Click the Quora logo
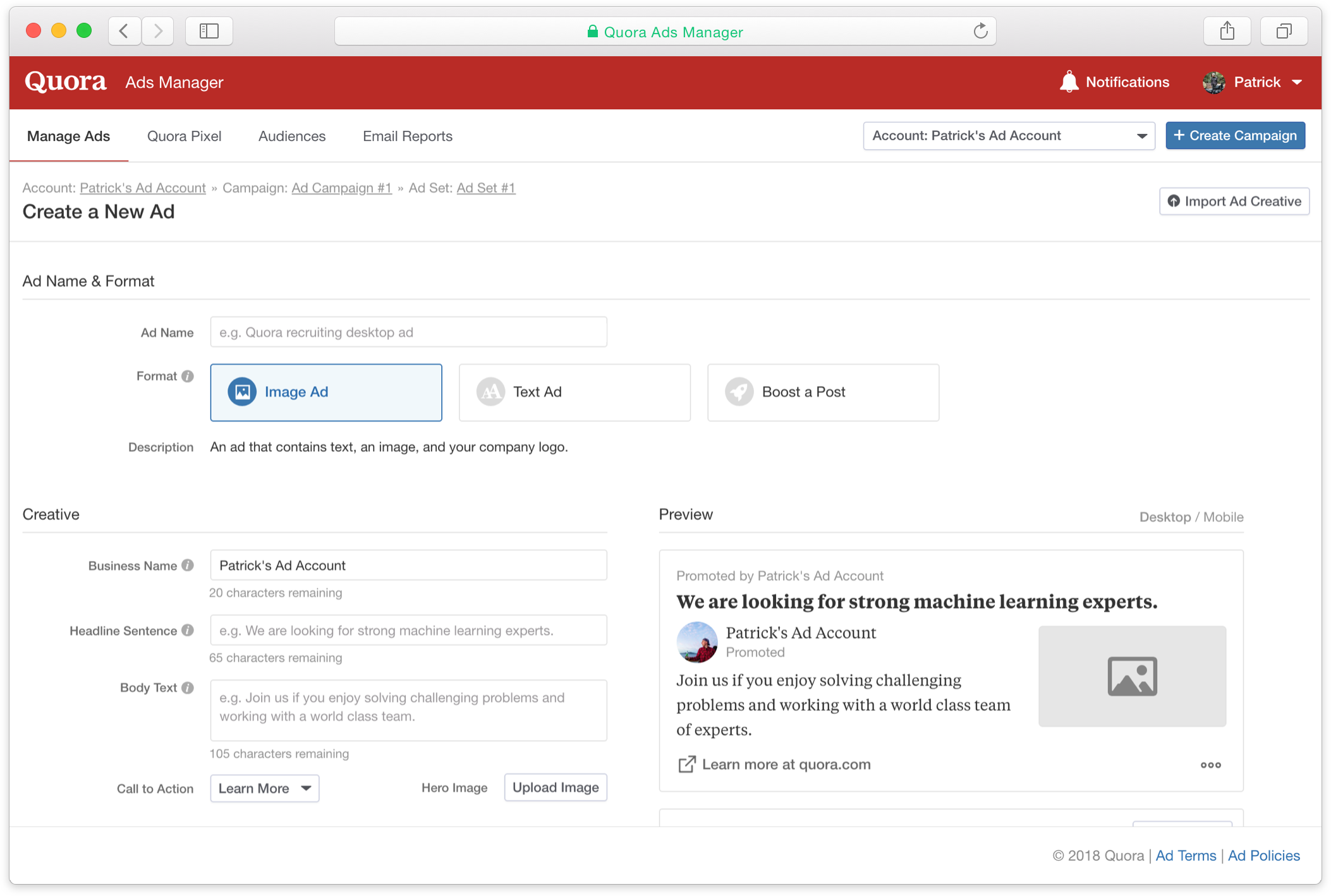Viewport: 1331px width, 896px height. pos(66,82)
